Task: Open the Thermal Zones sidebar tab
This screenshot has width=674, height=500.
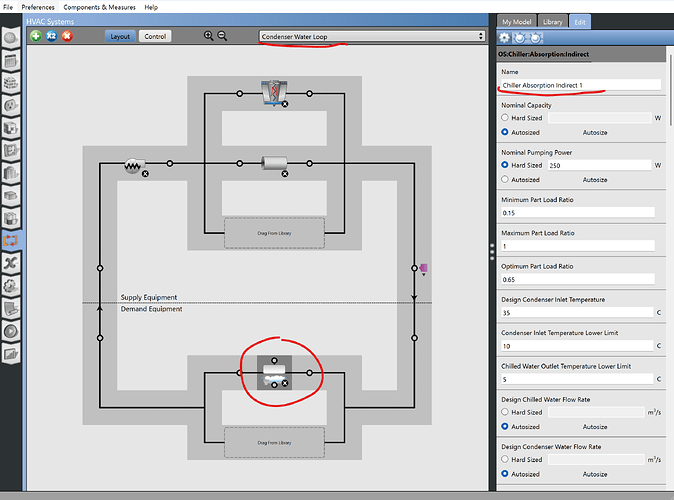Action: coord(11,218)
